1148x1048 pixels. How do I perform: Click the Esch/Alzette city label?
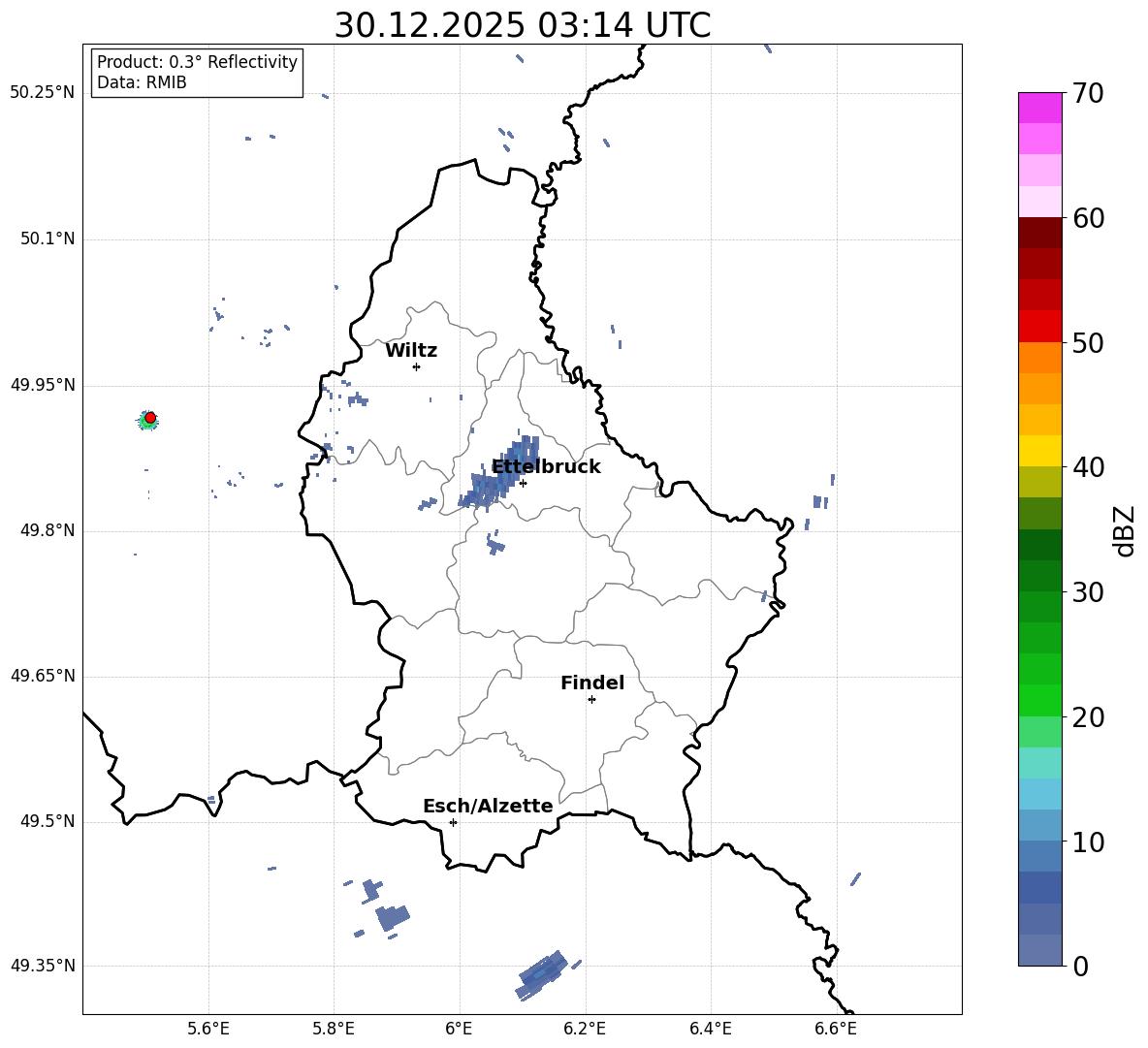click(x=488, y=807)
